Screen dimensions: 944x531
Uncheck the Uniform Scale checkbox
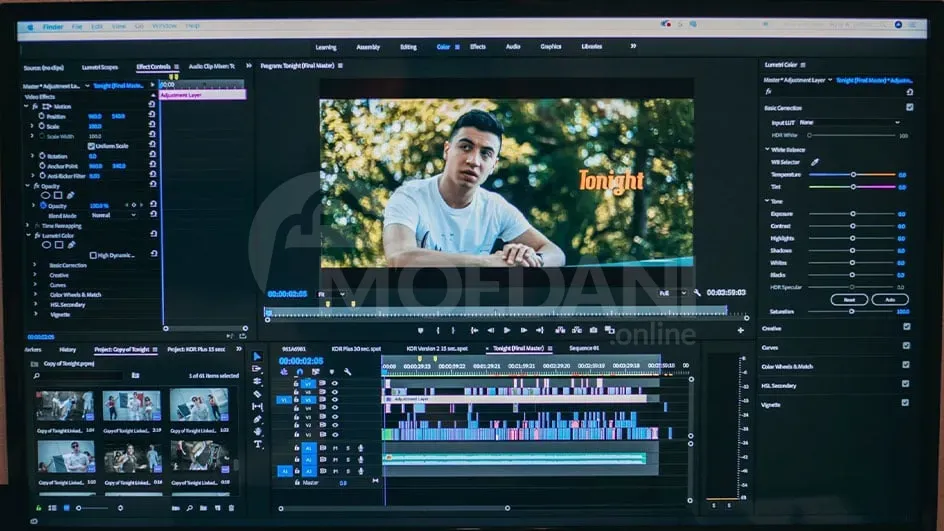pos(92,146)
